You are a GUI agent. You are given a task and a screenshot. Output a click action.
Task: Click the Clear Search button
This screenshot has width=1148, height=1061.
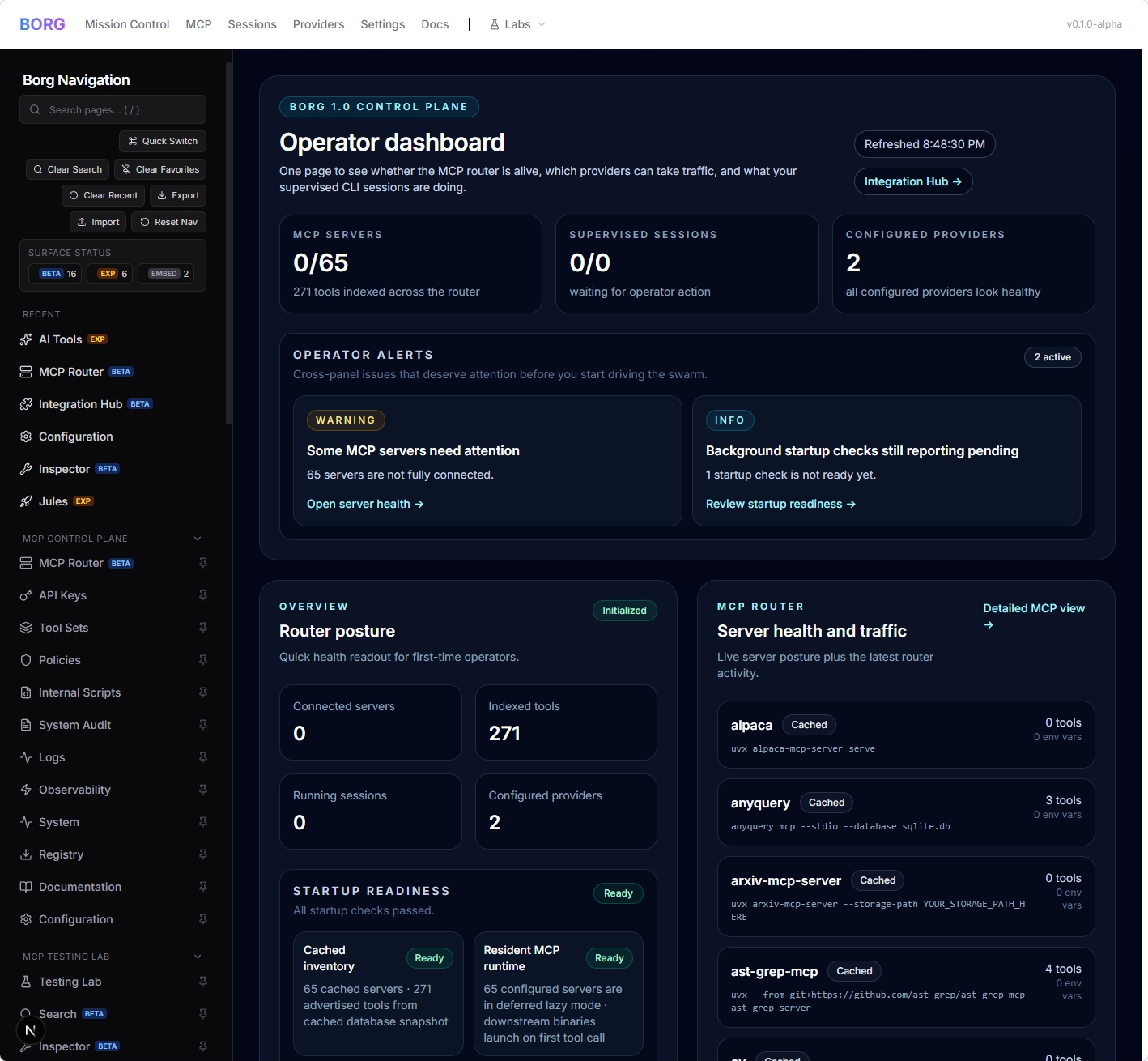point(67,169)
